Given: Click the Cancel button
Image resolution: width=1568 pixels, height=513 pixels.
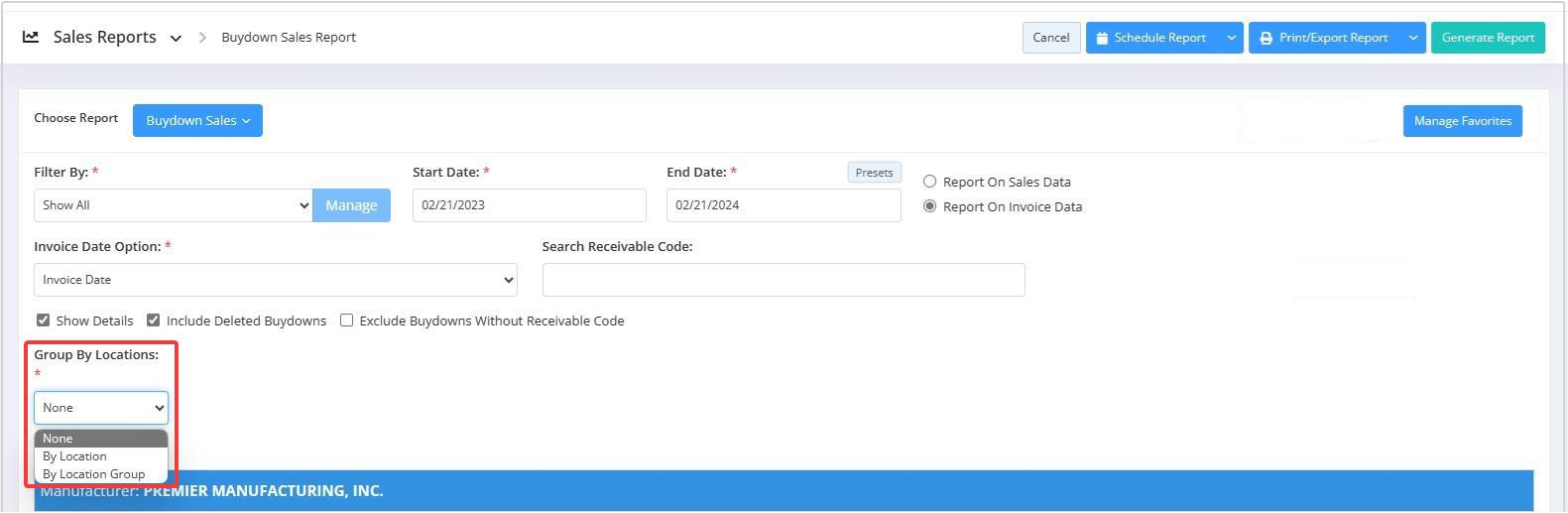Looking at the screenshot, I should point(1051,38).
